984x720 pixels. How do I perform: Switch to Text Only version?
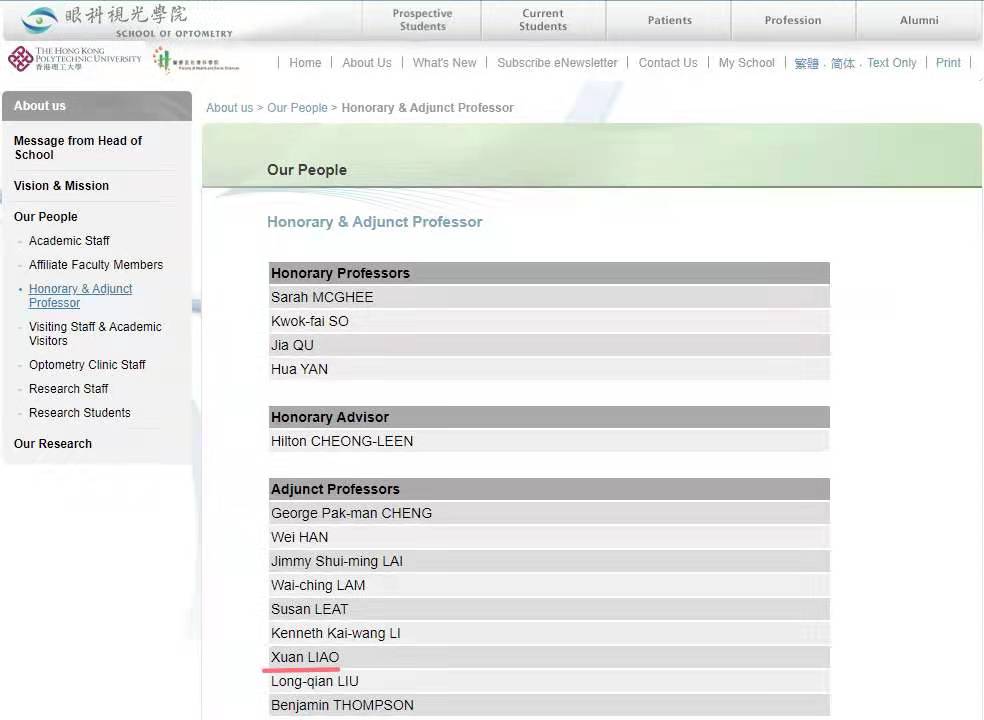pyautogui.click(x=891, y=62)
